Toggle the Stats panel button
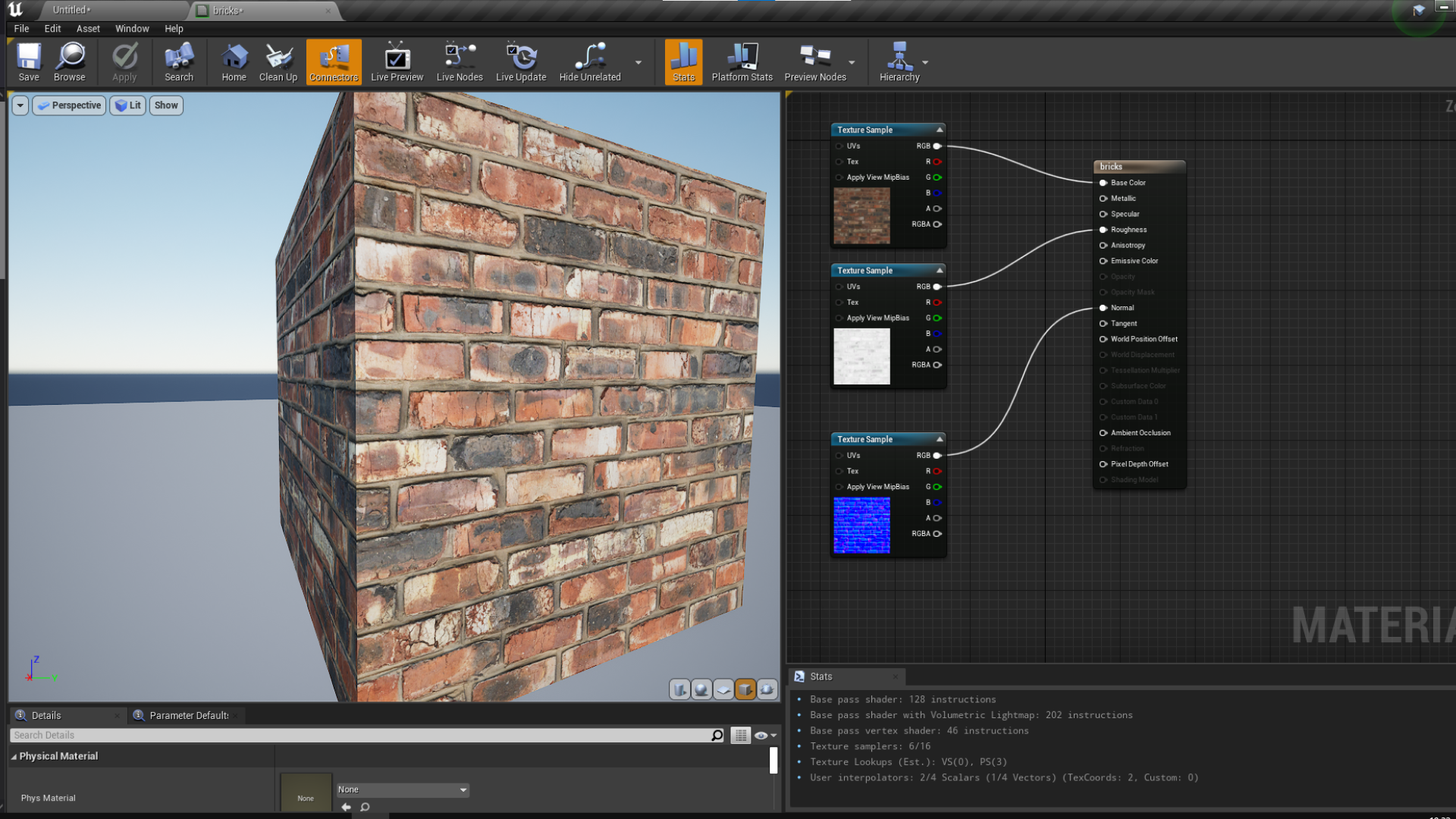 (683, 62)
